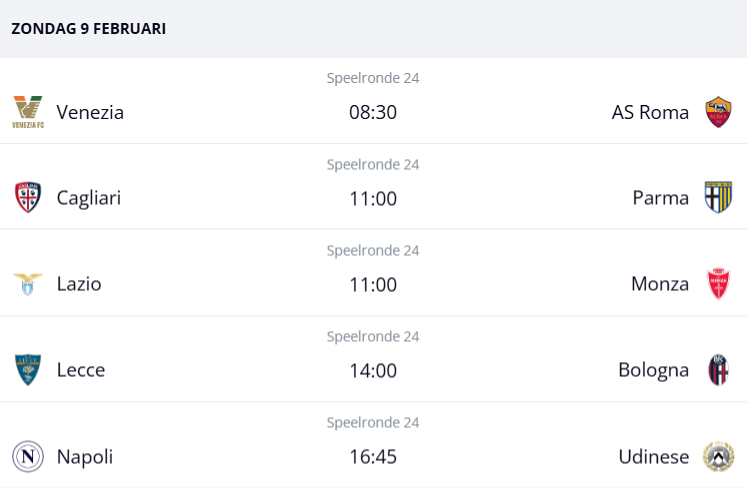Image resolution: width=748 pixels, height=488 pixels.
Task: Click the 14:00 Lecce–Bologna kickoff time
Action: [373, 370]
